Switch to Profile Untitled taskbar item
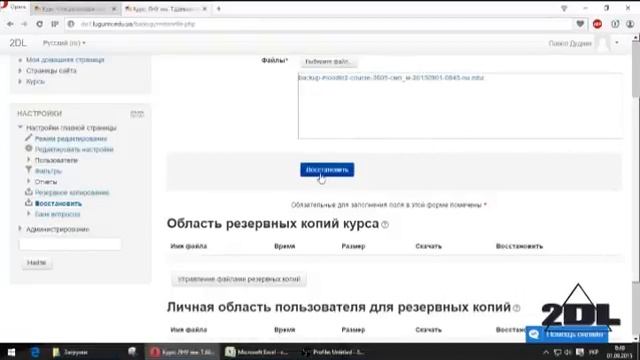Image resolution: width=640 pixels, height=360 pixels. tap(334, 352)
